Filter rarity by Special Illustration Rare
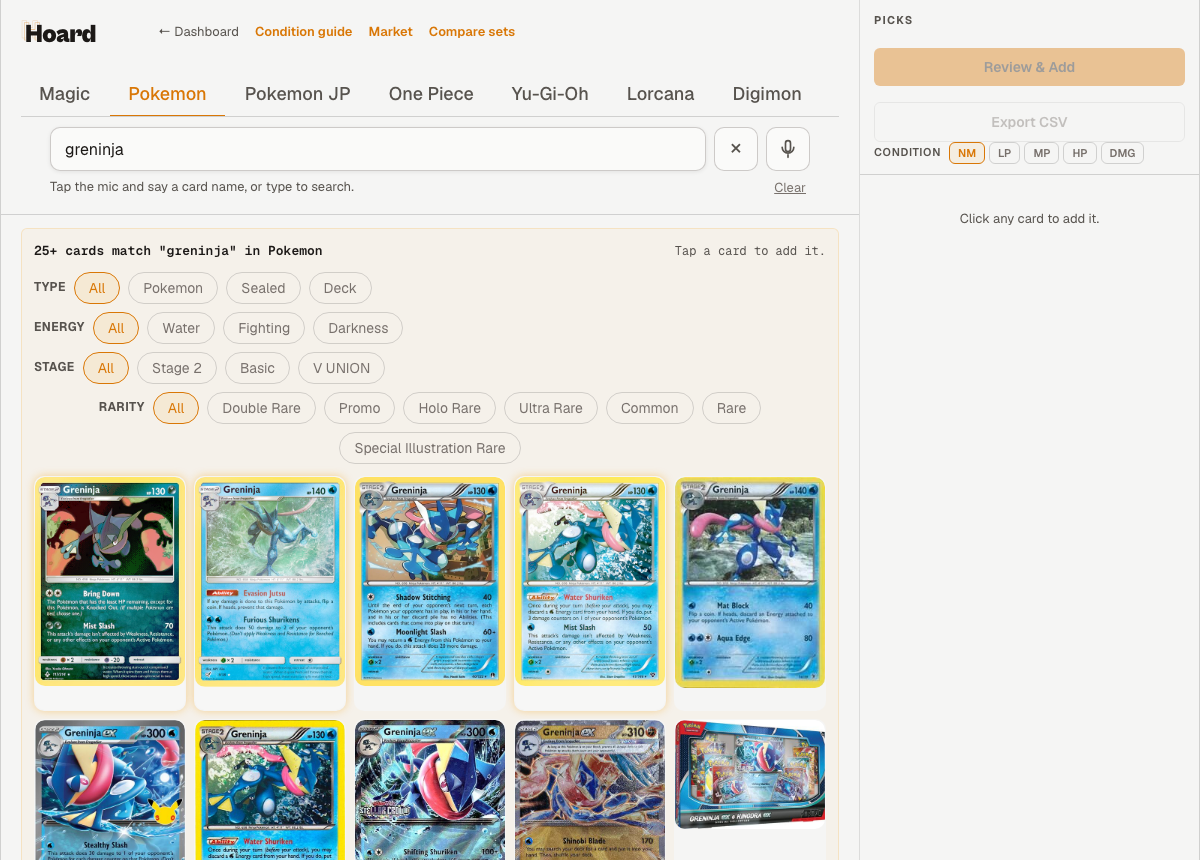This screenshot has width=1200, height=860. click(430, 448)
